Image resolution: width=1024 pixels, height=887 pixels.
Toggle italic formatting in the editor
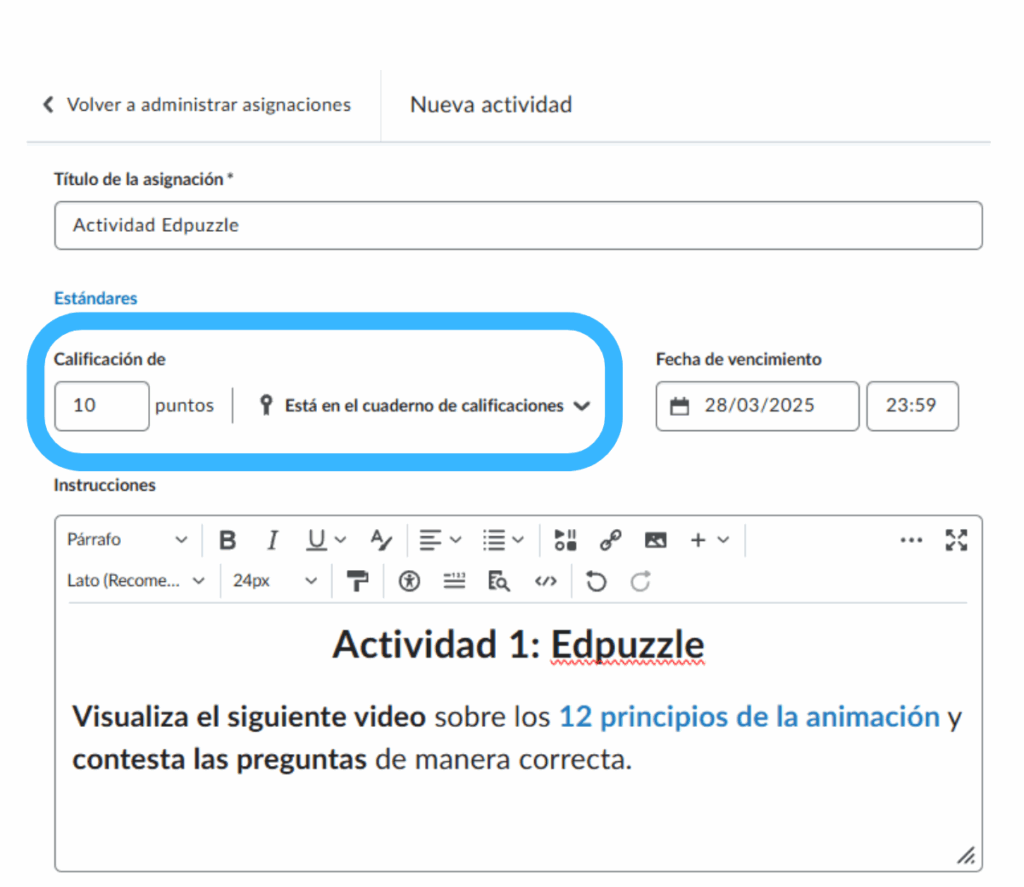[272, 541]
